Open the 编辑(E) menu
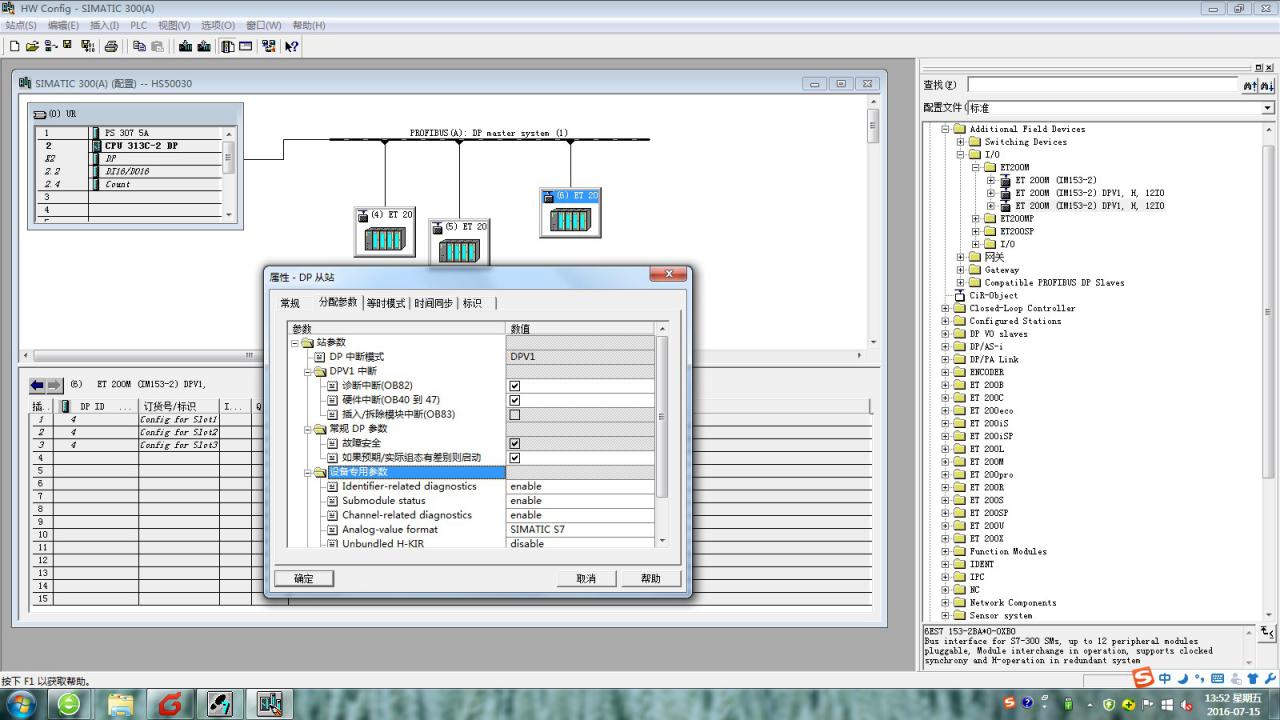Viewport: 1280px width, 720px height. coord(63,25)
